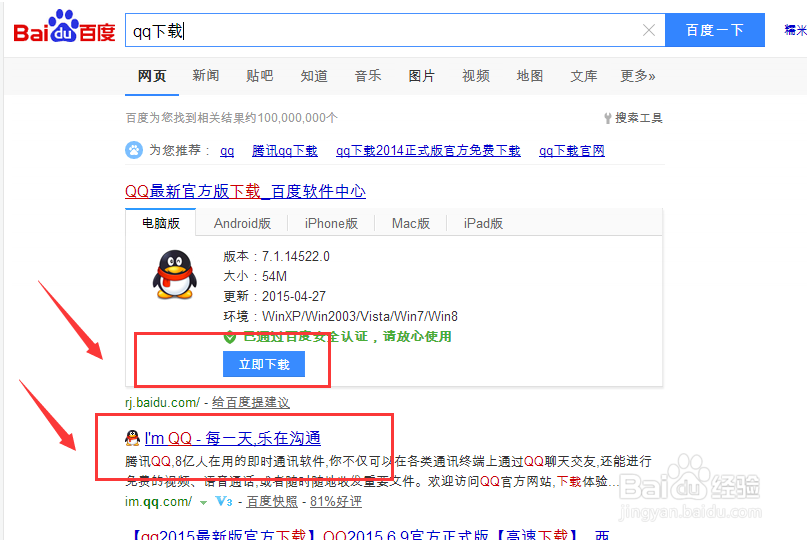Select the 电脑版 tab

coord(161,223)
